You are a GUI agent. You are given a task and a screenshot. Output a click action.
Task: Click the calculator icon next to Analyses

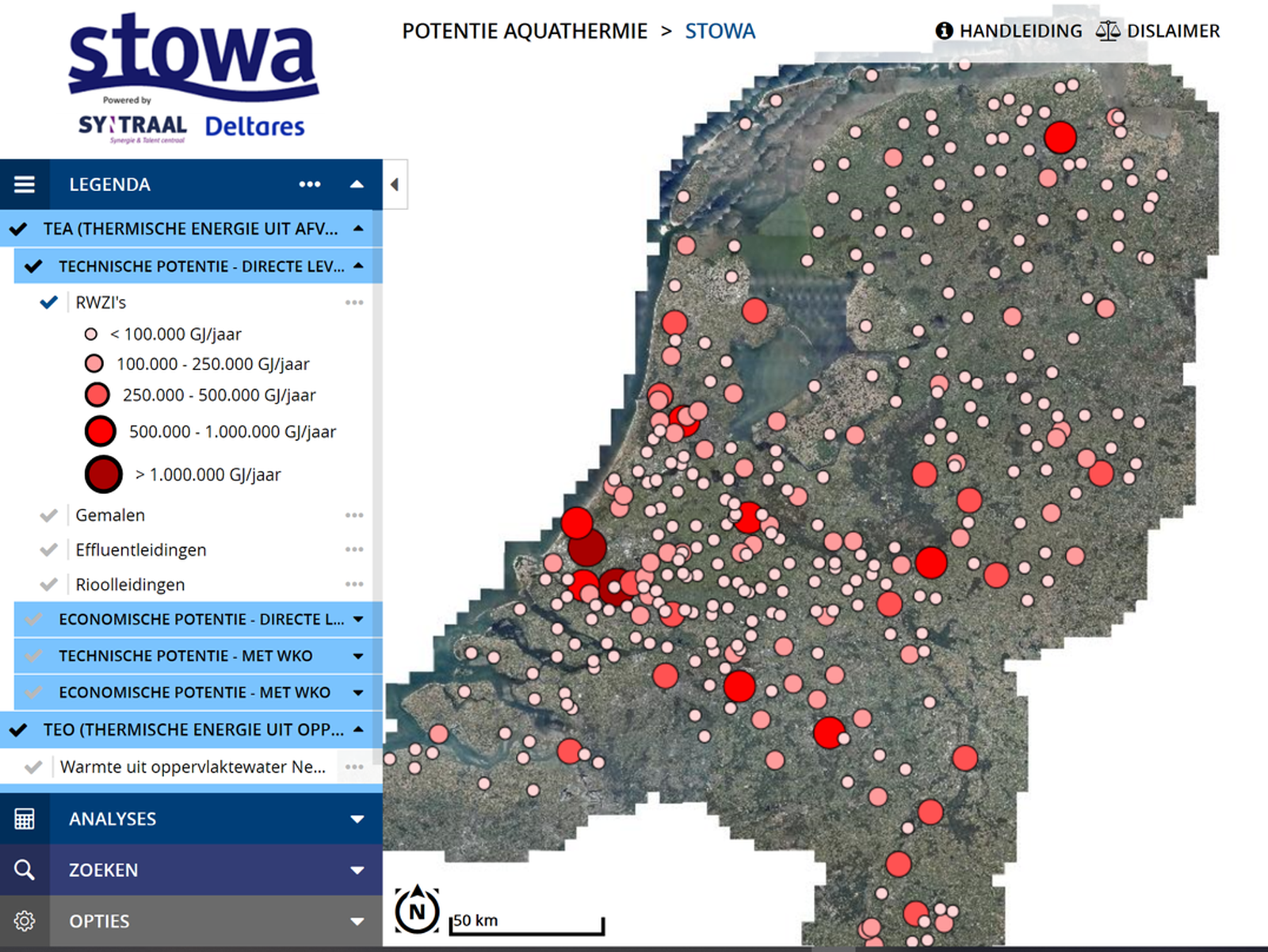pyautogui.click(x=25, y=819)
